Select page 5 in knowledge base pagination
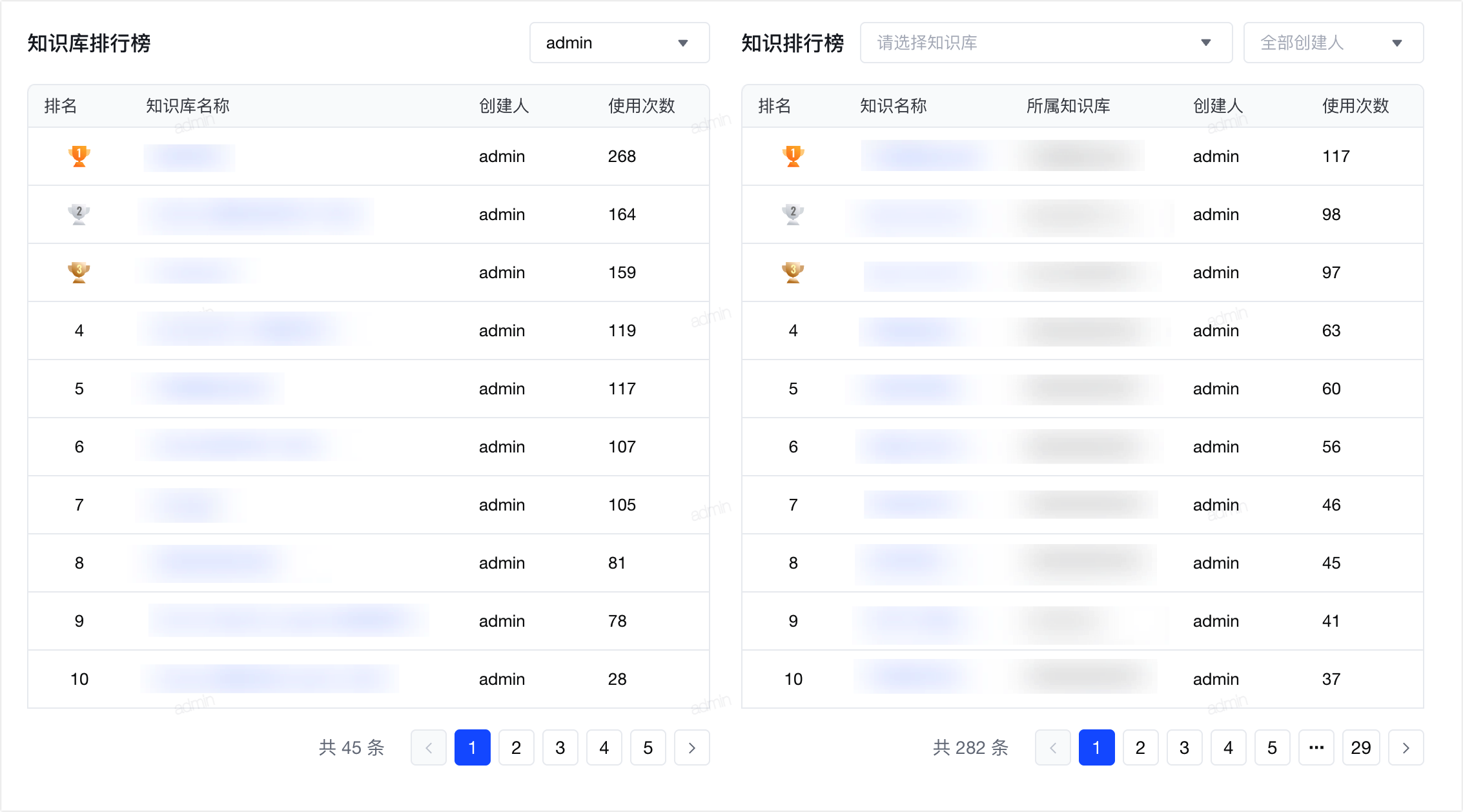Viewport: 1463px width, 812px height. tap(648, 747)
